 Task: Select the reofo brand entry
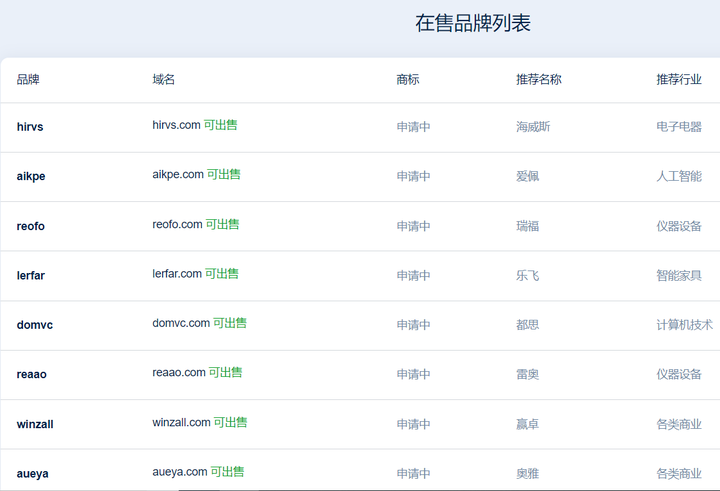[x=31, y=226]
